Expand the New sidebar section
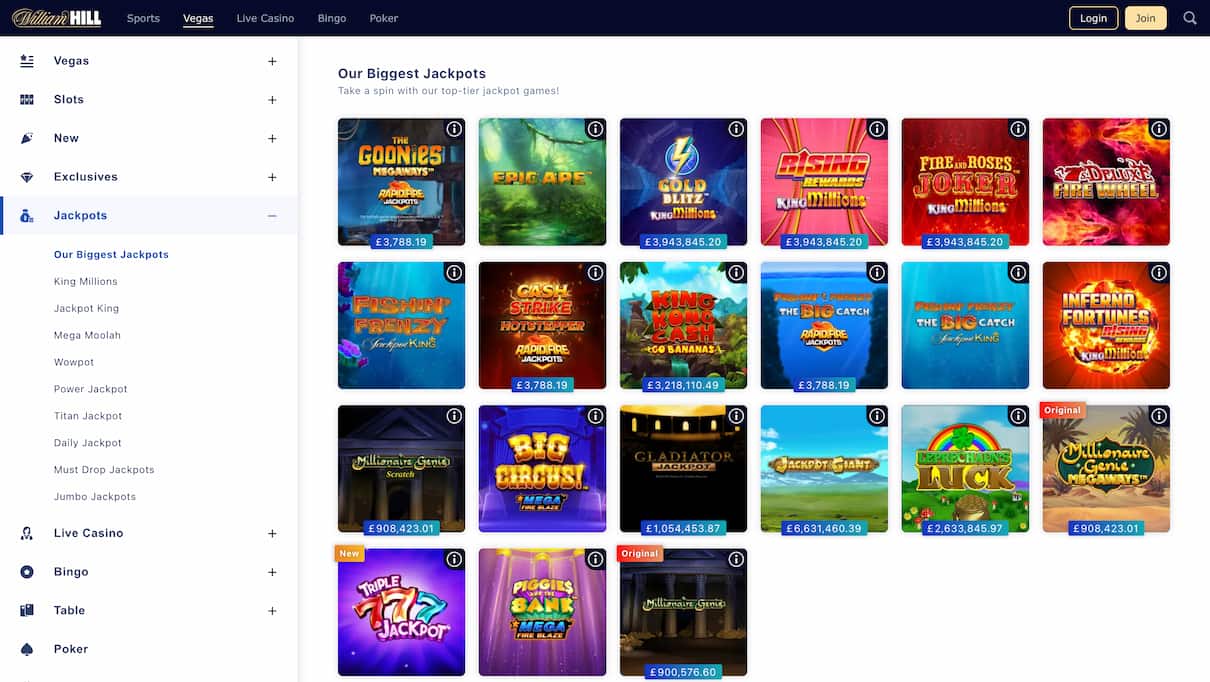1210x682 pixels. click(x=272, y=138)
